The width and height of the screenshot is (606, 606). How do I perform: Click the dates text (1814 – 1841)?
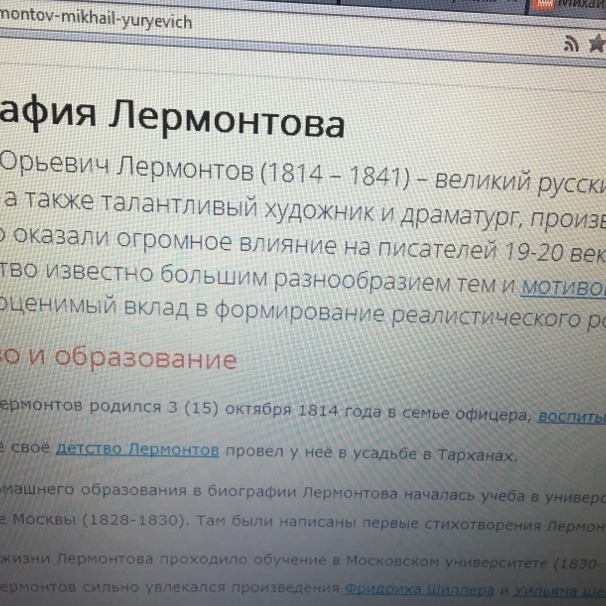335,173
